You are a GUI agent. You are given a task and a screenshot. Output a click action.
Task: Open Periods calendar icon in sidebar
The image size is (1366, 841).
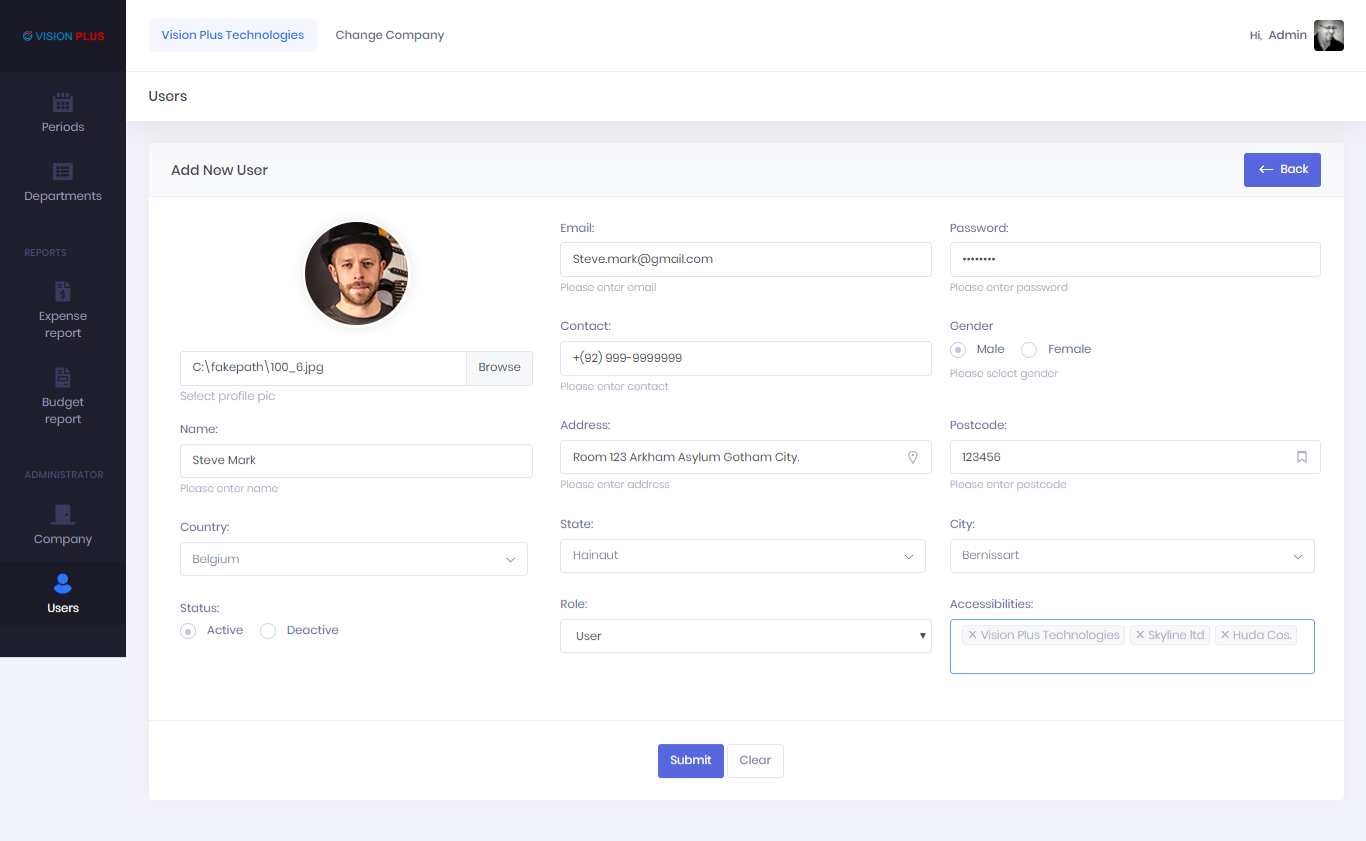[x=63, y=102]
